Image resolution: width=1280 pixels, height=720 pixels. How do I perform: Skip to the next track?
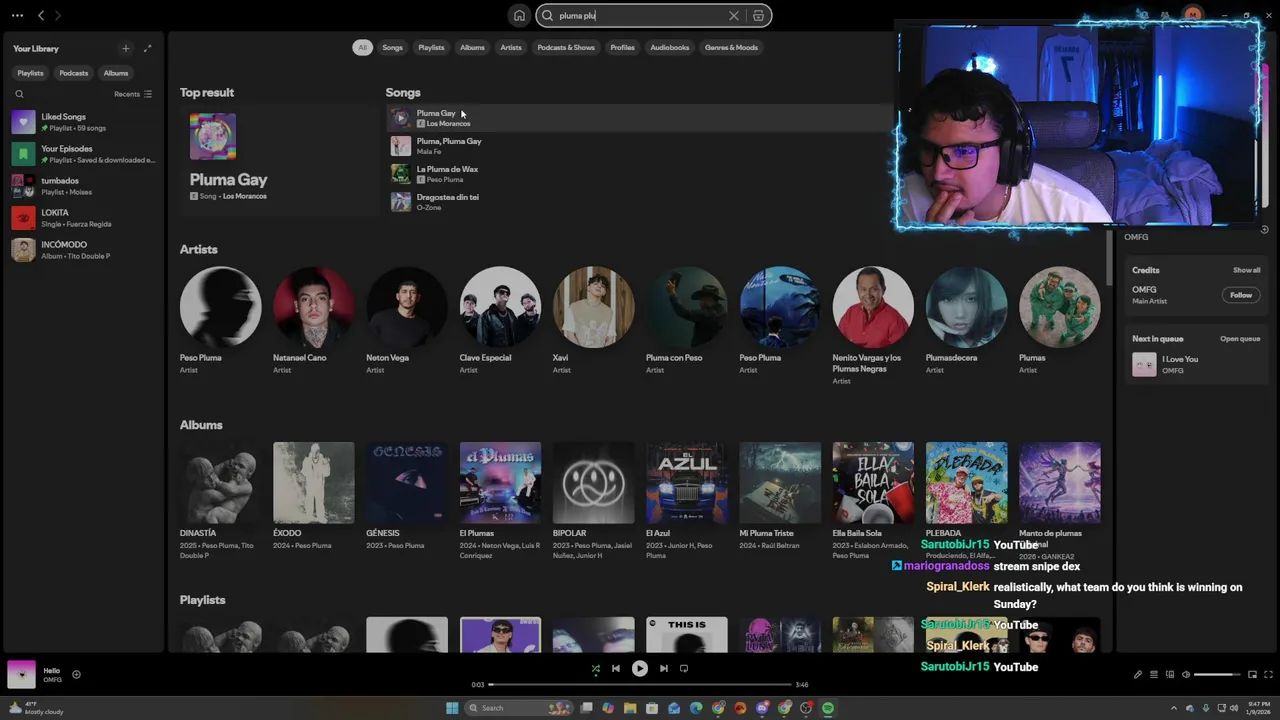tap(664, 668)
